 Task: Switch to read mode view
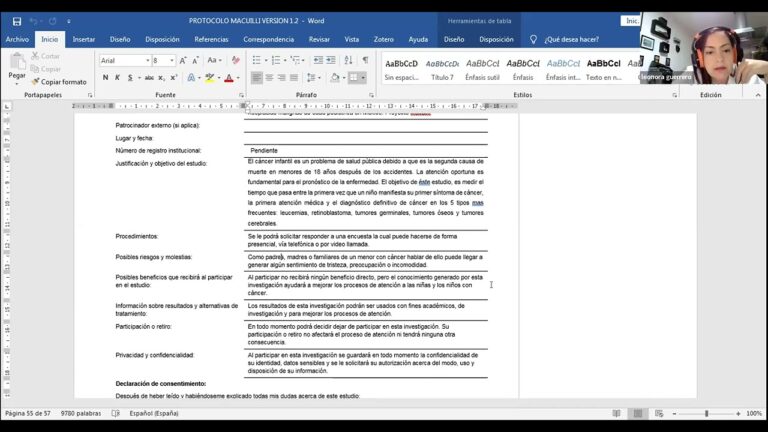point(616,413)
